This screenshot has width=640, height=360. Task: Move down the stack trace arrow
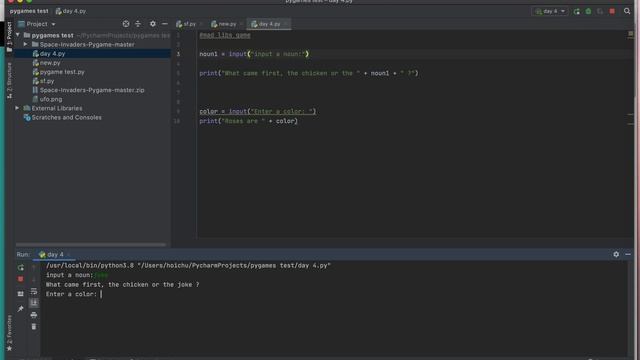tap(34, 279)
